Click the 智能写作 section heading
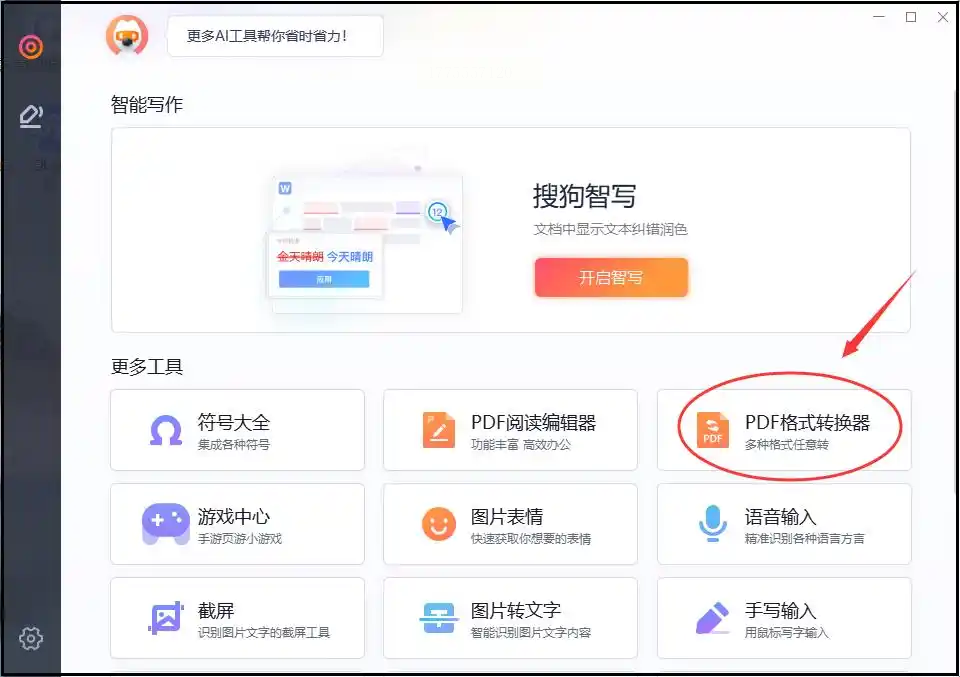 pyautogui.click(x=147, y=104)
